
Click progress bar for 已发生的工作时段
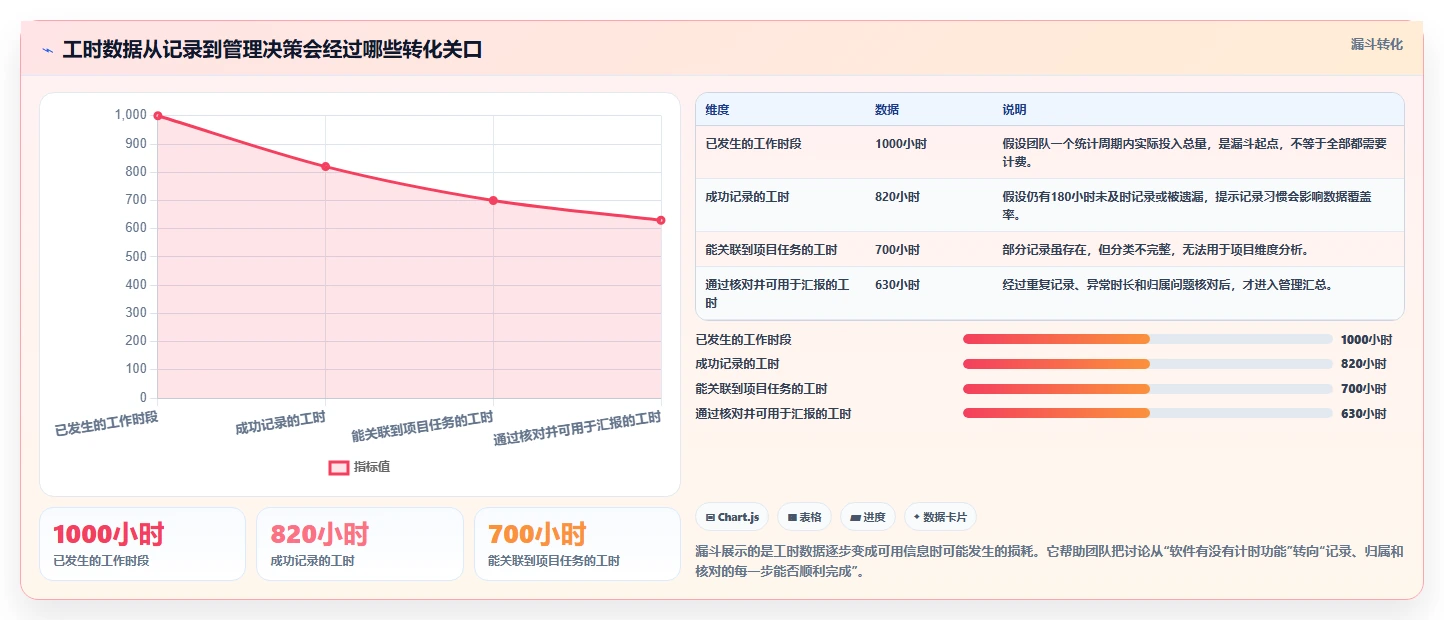click(x=1147, y=339)
